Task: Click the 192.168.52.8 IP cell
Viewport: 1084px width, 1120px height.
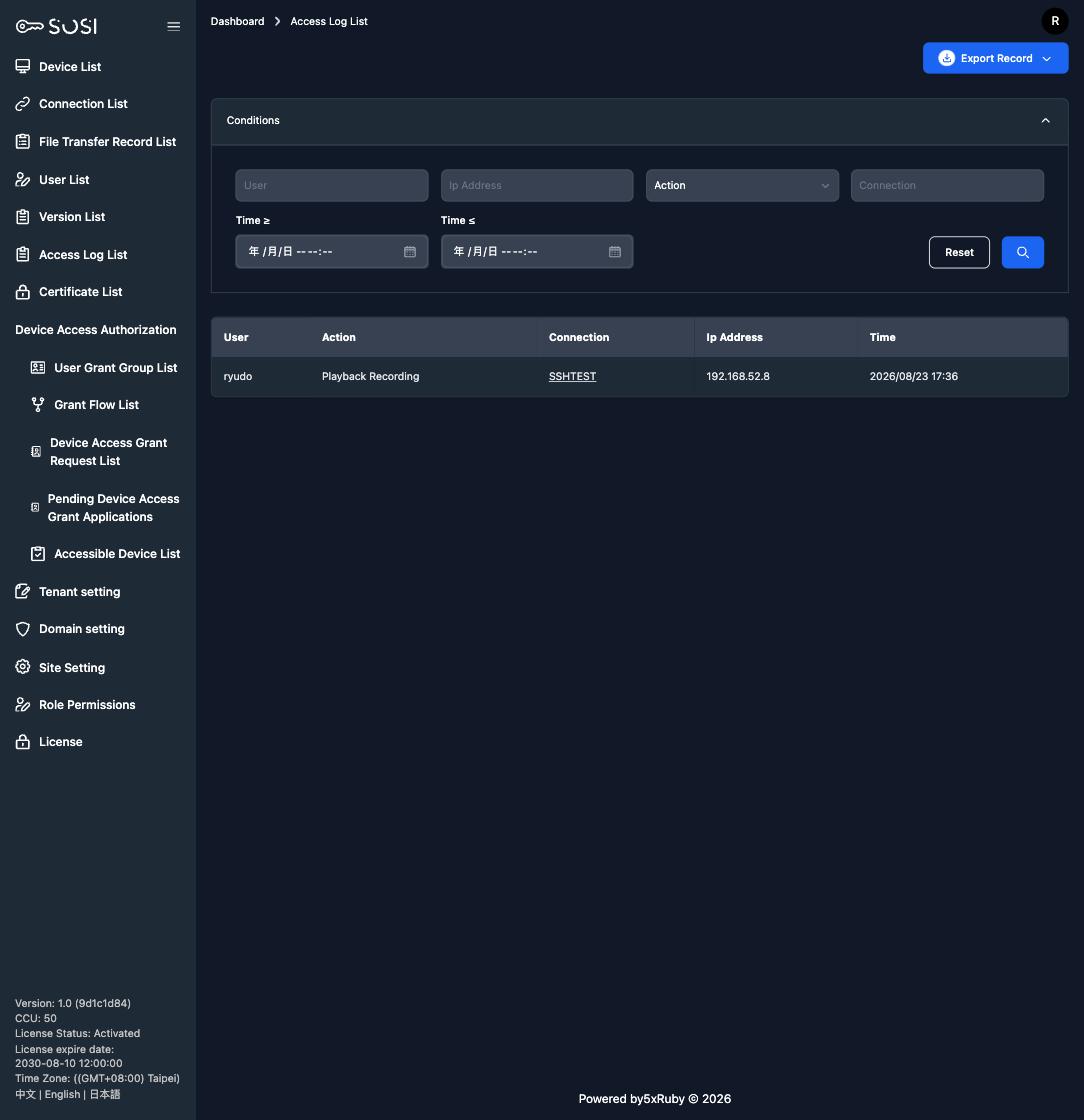Action: (x=738, y=376)
